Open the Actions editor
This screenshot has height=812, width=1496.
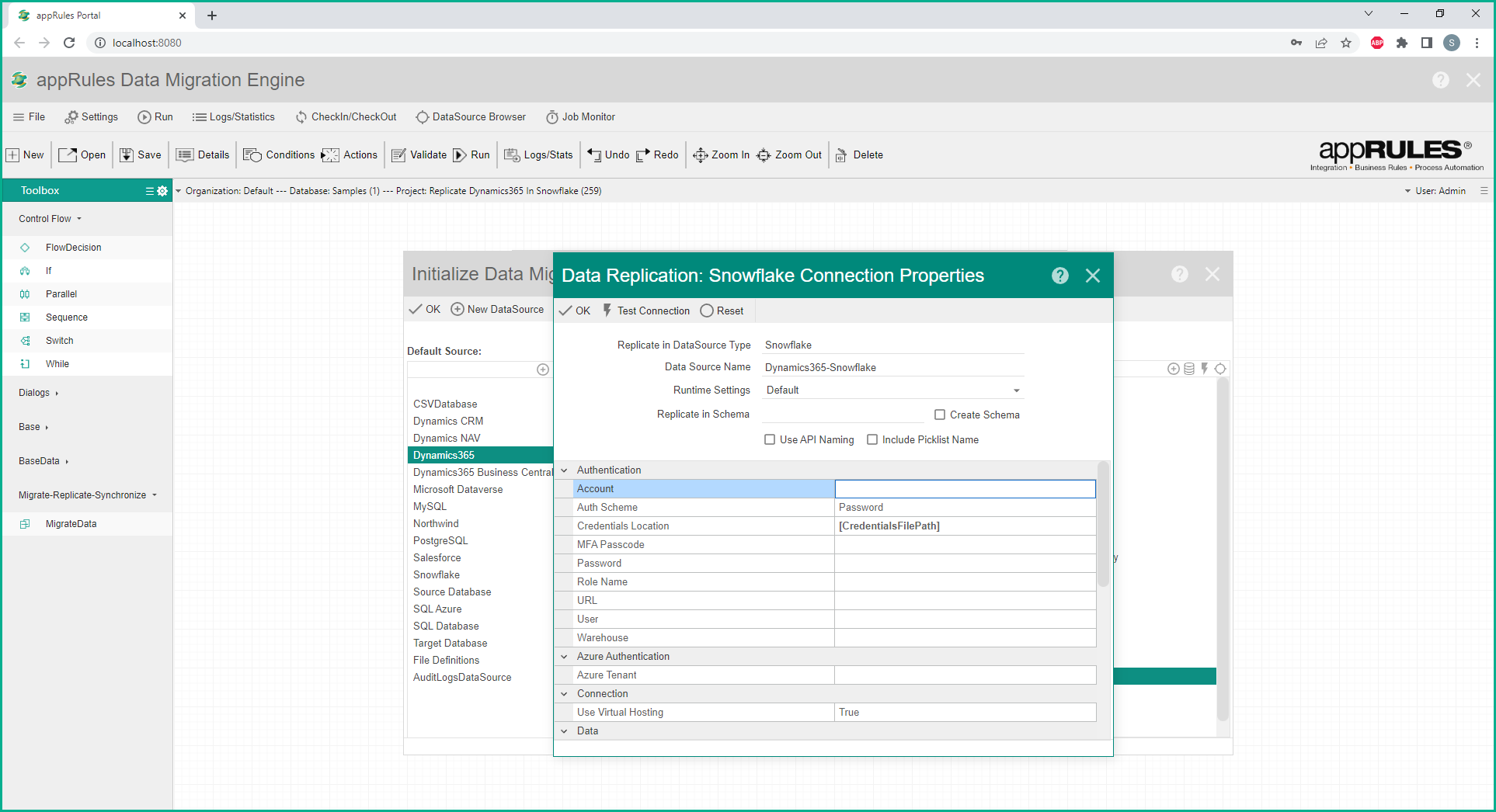(x=350, y=155)
